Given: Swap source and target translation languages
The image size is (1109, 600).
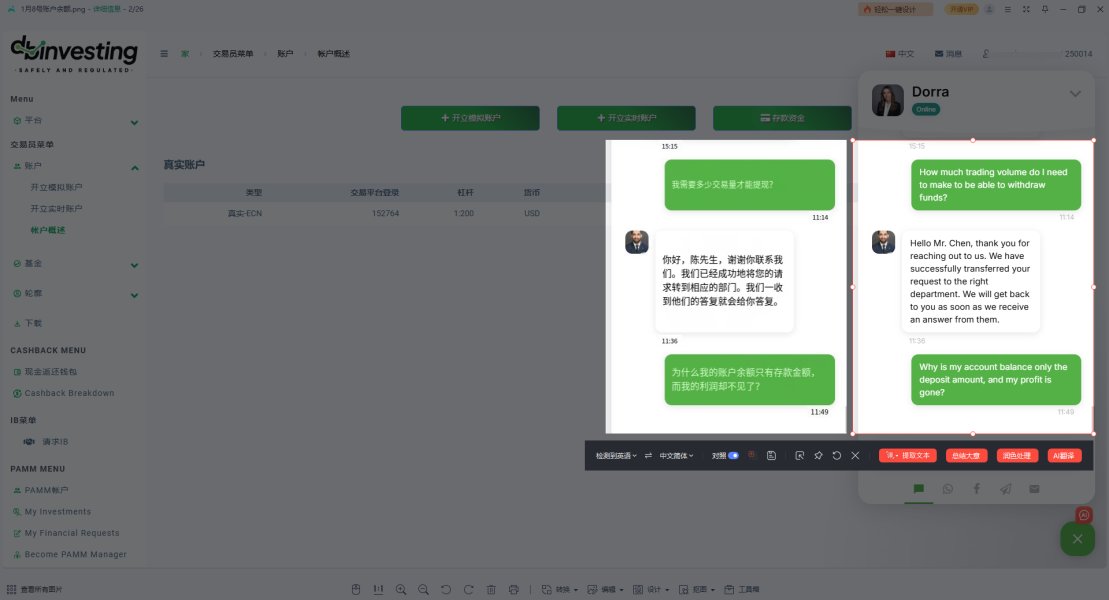Looking at the screenshot, I should tap(648, 456).
